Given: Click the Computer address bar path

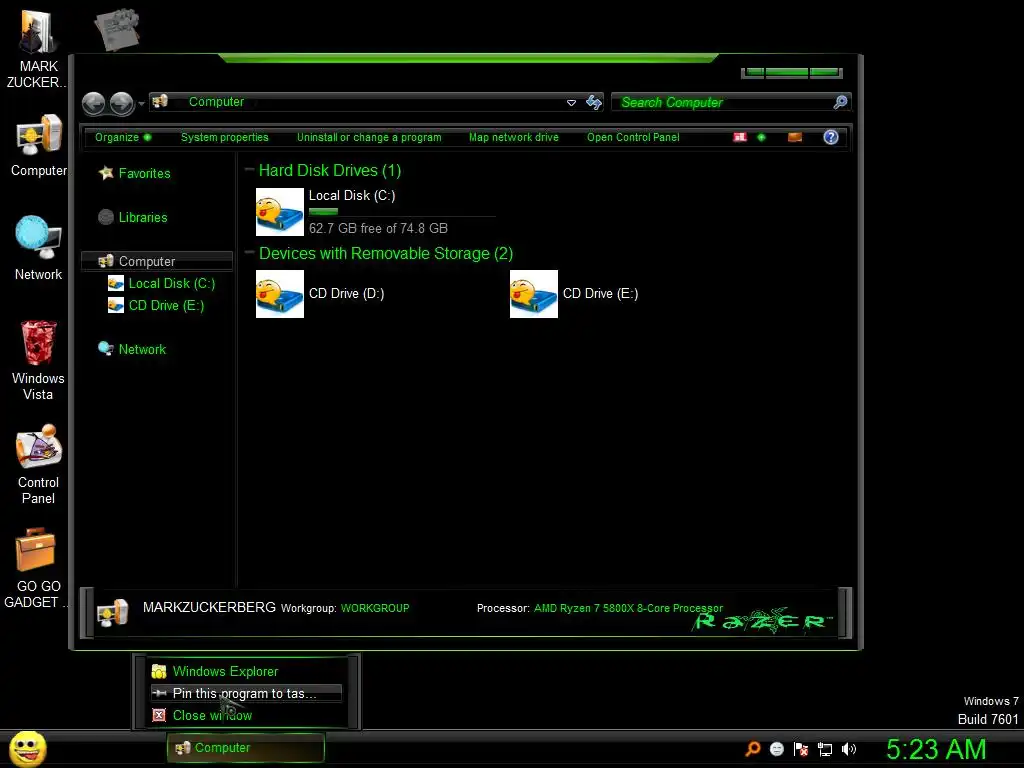Looking at the screenshot, I should [216, 102].
